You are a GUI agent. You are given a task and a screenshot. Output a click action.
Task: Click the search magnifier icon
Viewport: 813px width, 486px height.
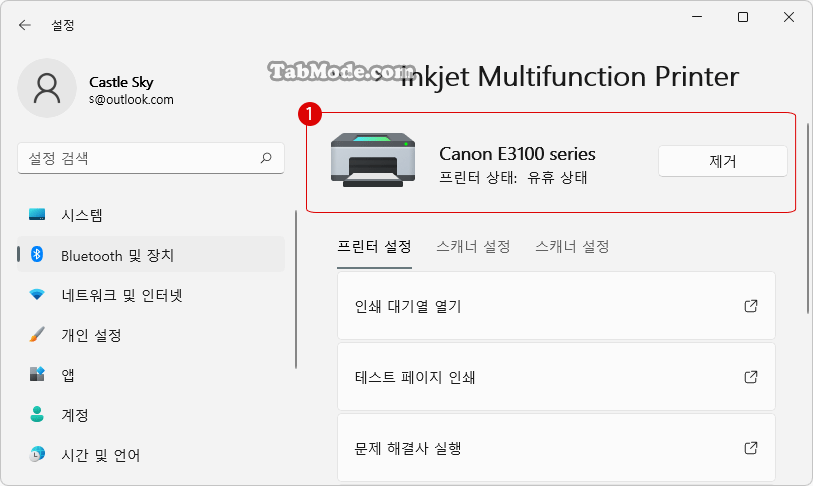[266, 158]
